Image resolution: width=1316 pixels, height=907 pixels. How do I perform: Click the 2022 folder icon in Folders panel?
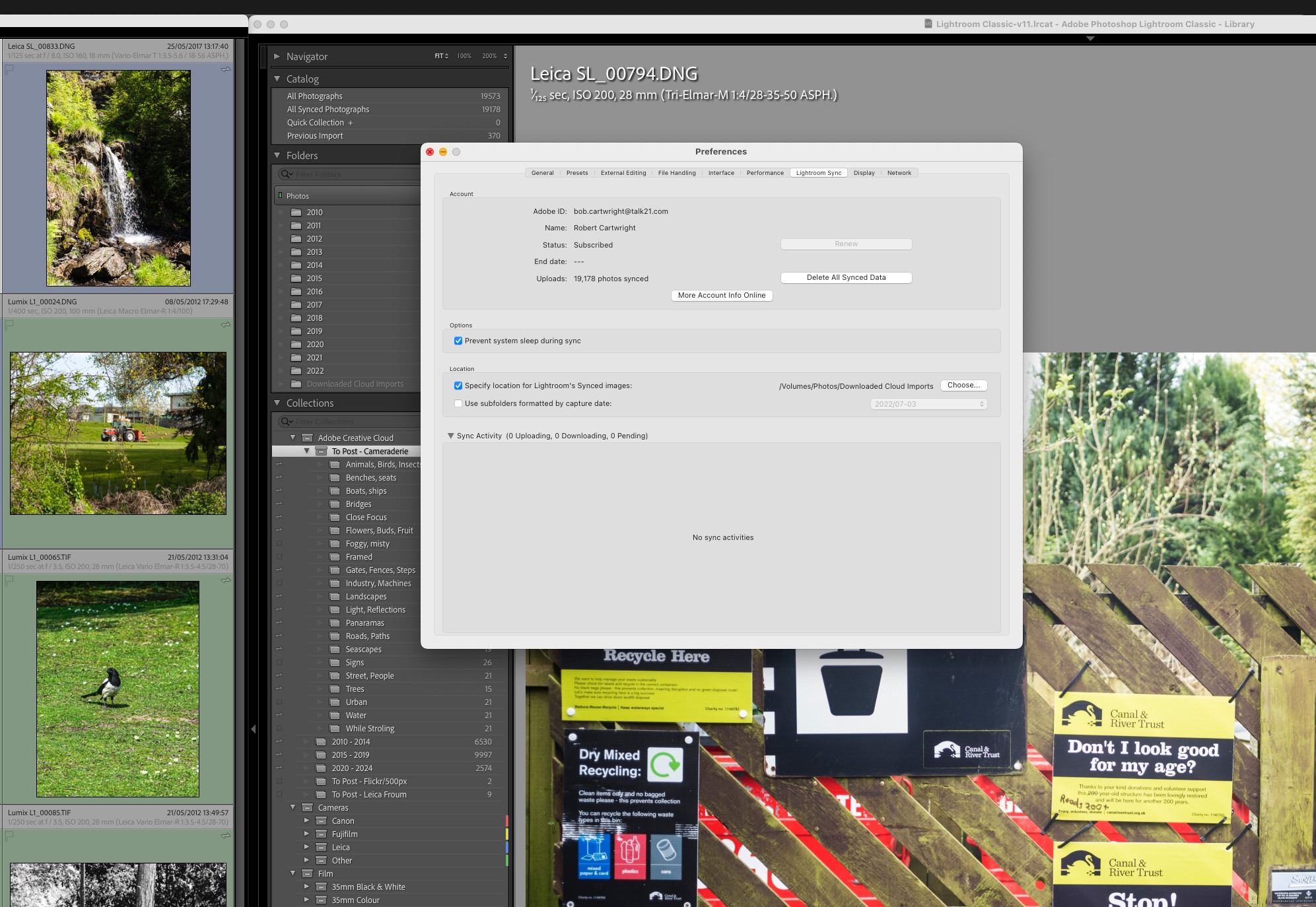(x=296, y=370)
